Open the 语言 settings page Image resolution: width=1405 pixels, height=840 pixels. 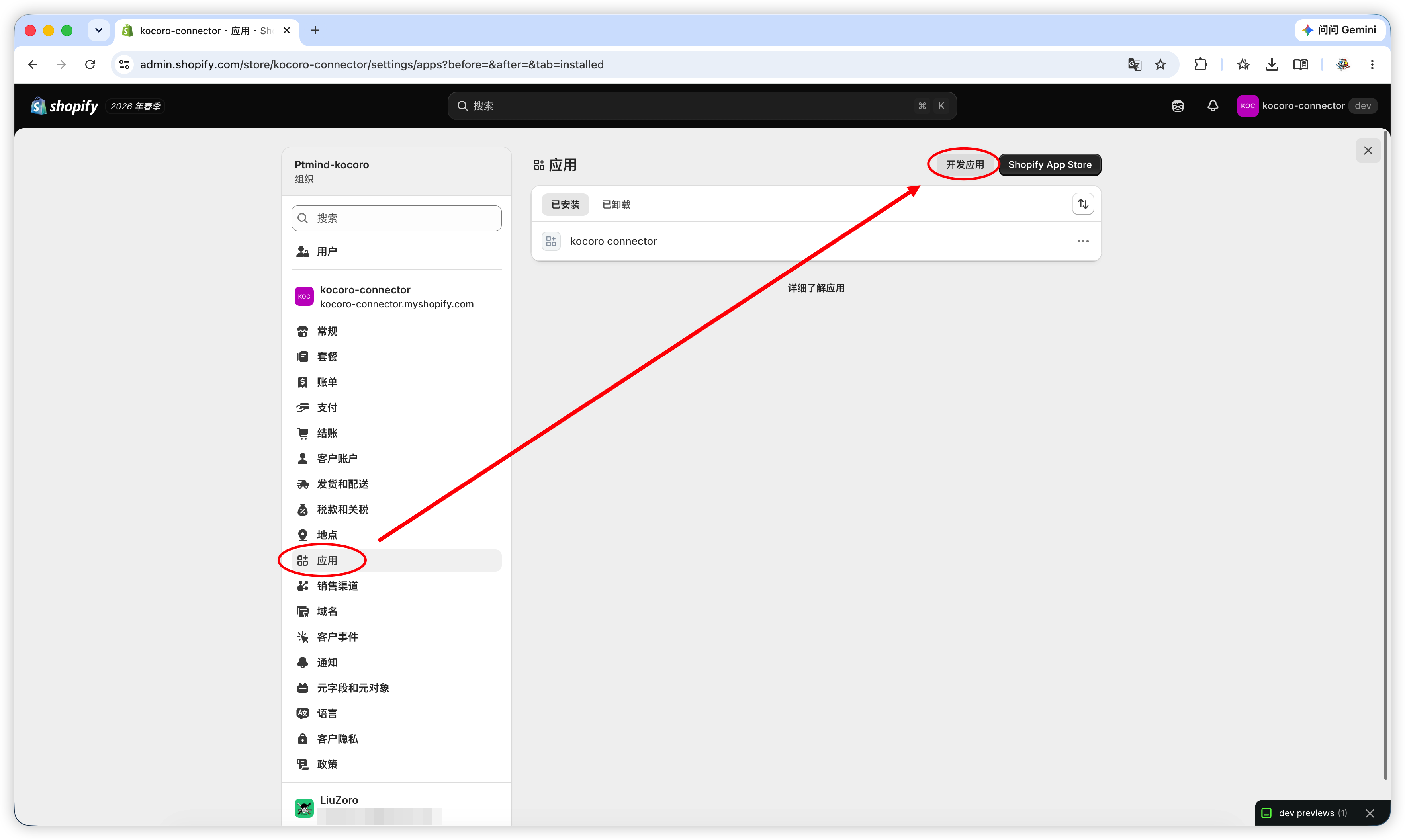pos(396,713)
